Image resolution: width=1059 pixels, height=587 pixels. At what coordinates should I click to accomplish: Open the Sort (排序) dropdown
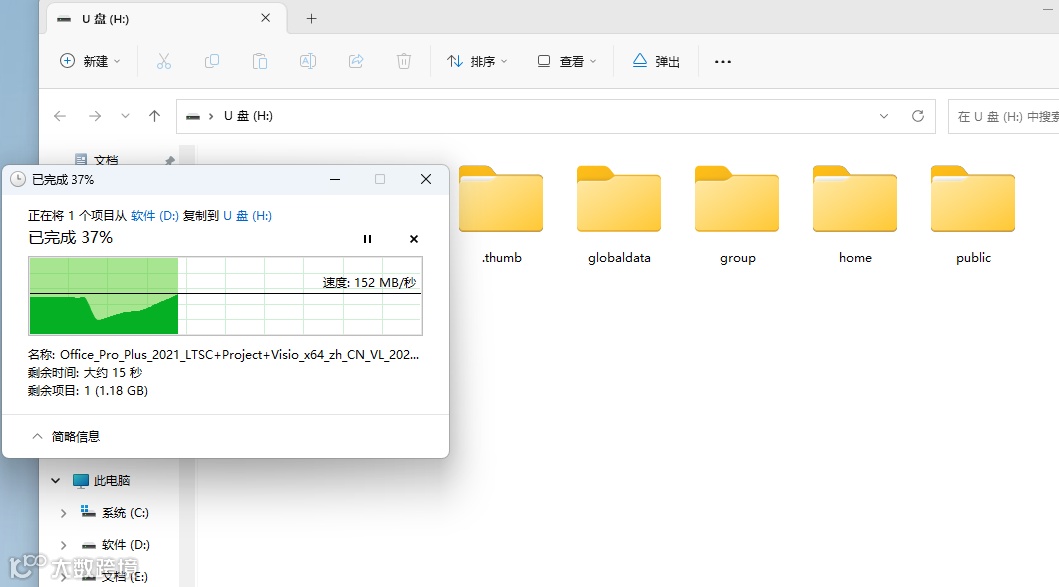[477, 61]
